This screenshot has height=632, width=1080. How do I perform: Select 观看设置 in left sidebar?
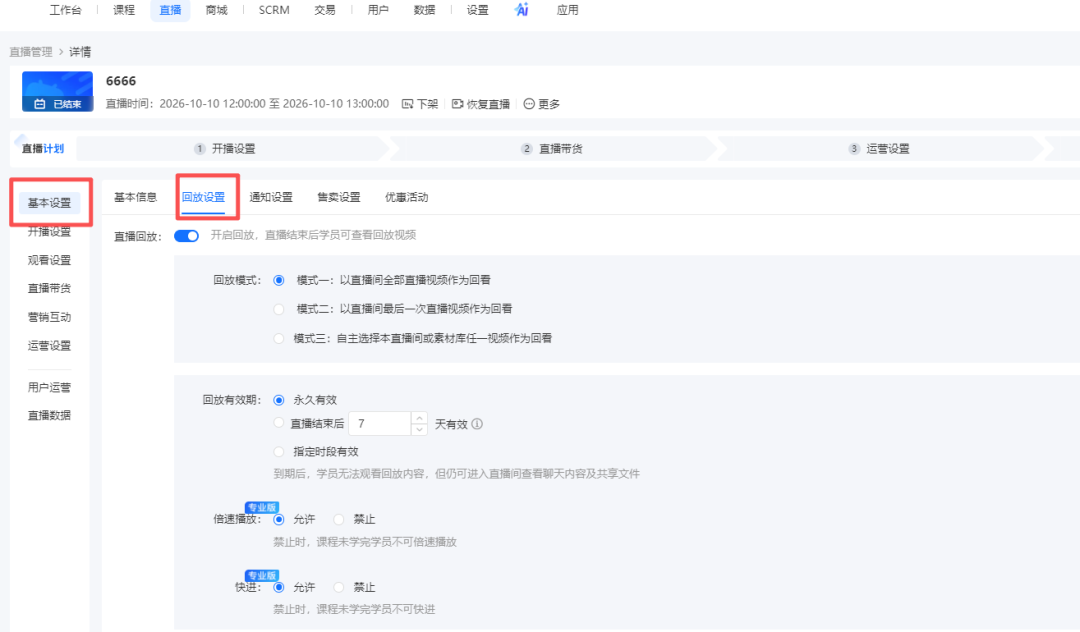tap(50, 260)
